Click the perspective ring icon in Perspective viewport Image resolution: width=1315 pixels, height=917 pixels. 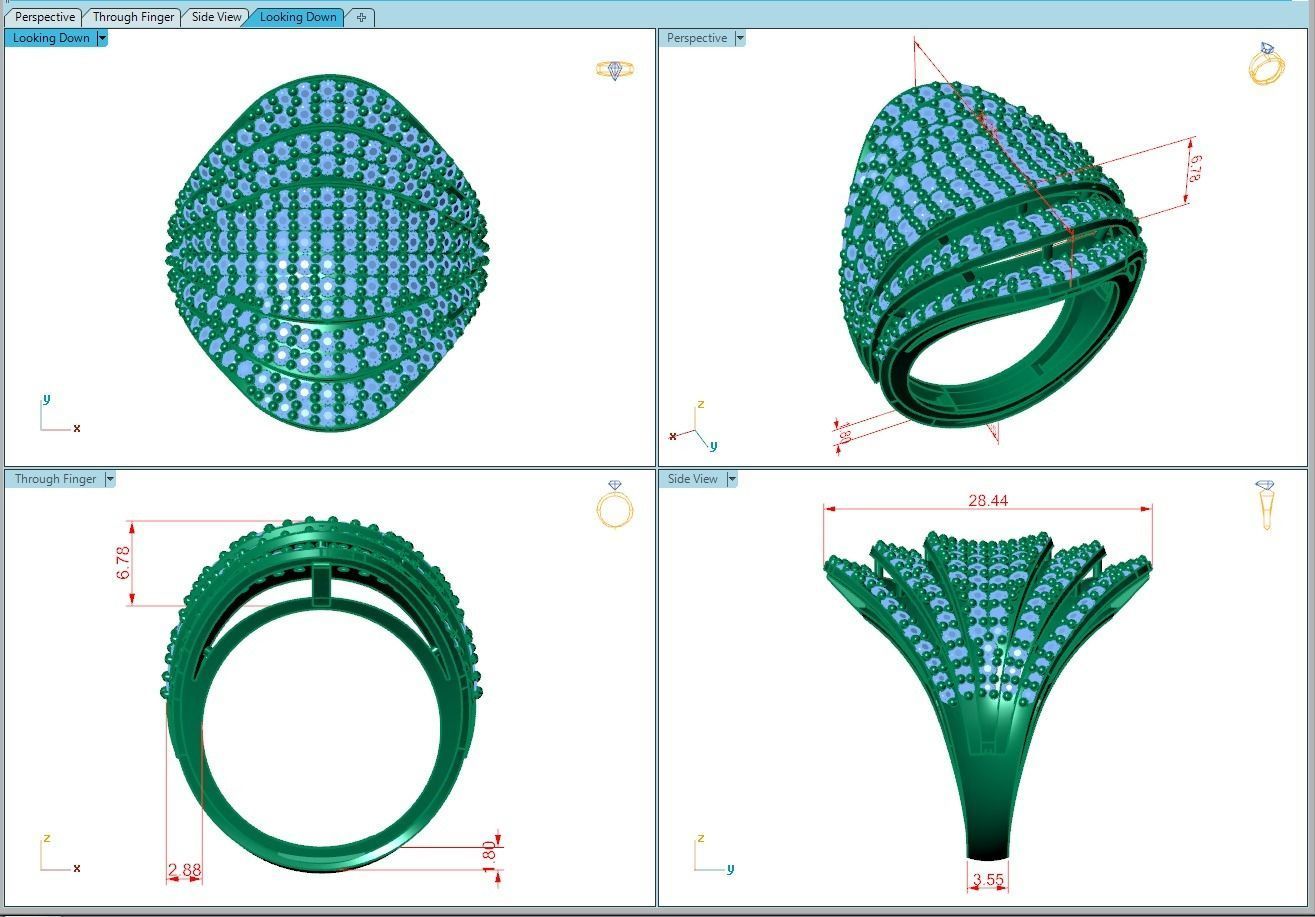pyautogui.click(x=1266, y=63)
